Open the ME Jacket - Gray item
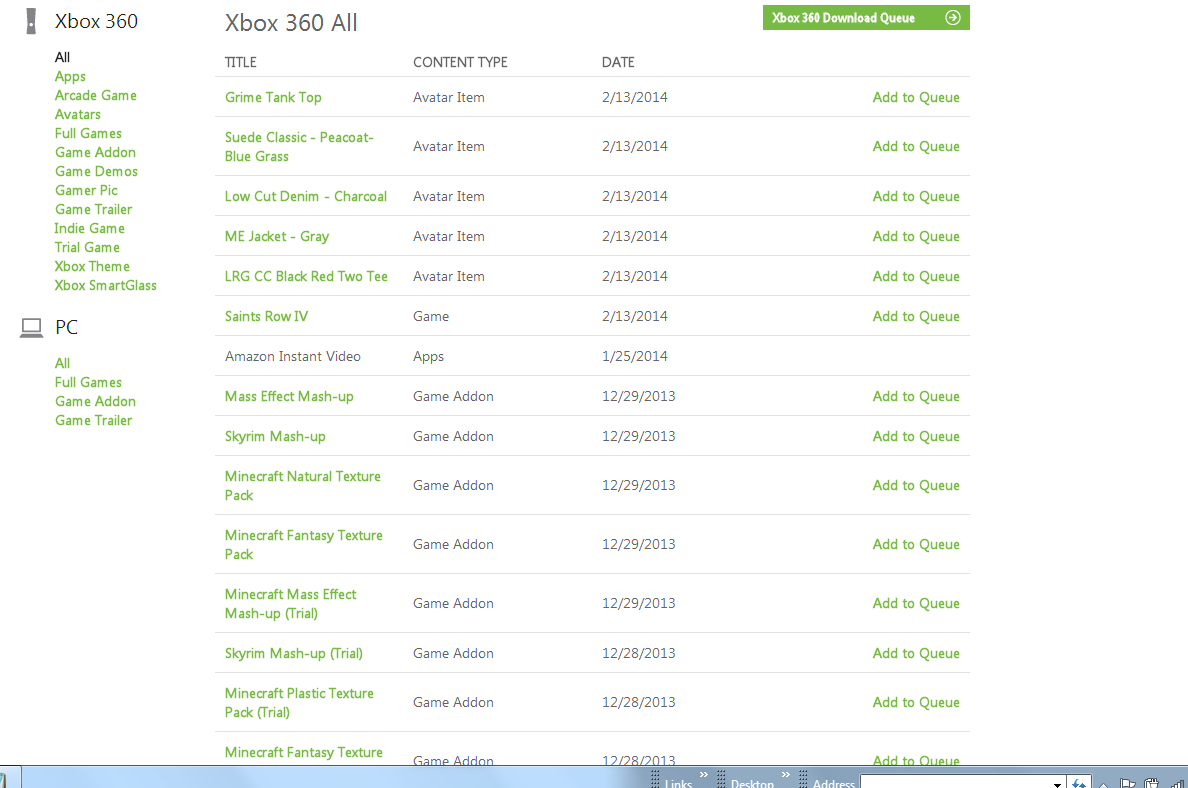The image size is (1188, 788). tap(277, 236)
